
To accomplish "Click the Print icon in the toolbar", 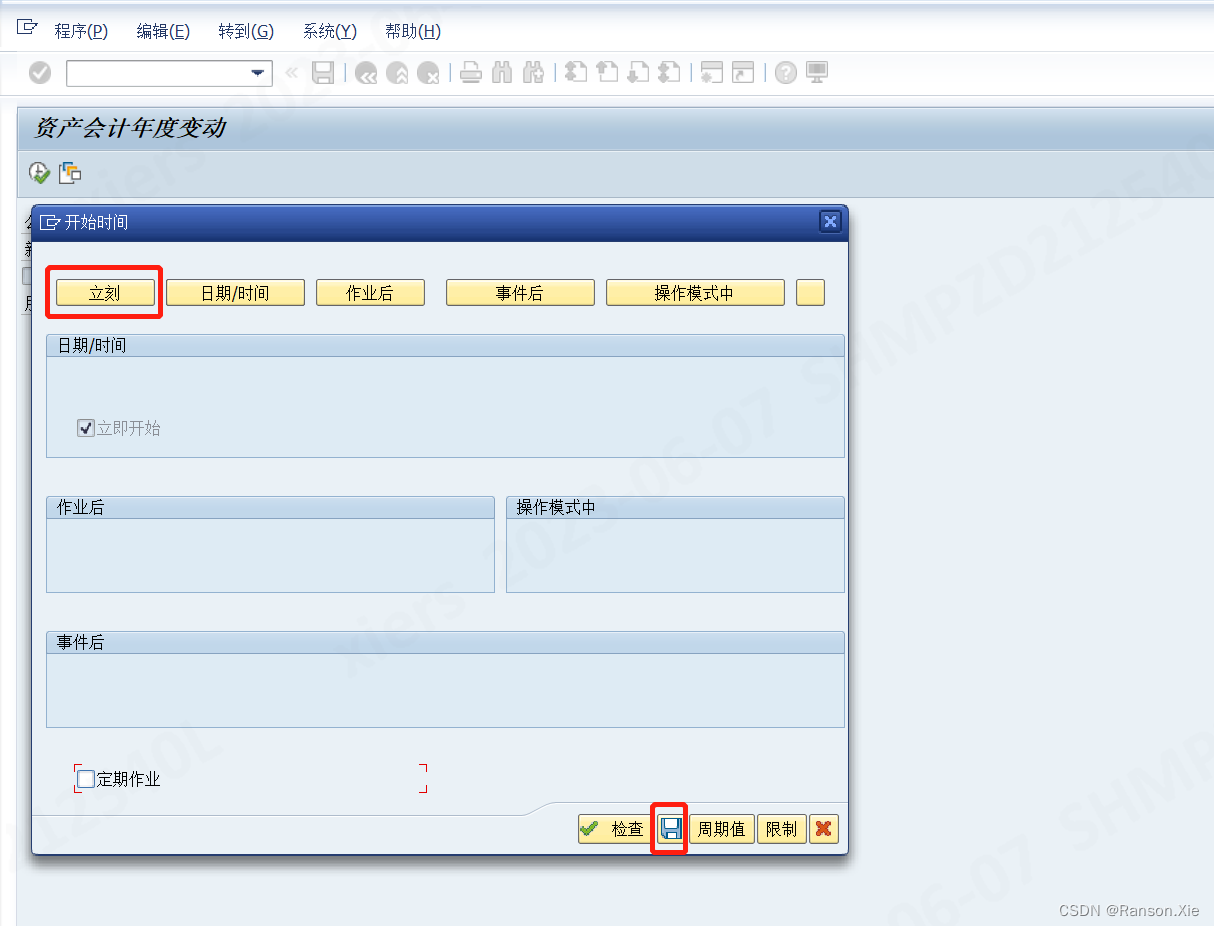I will (470, 72).
